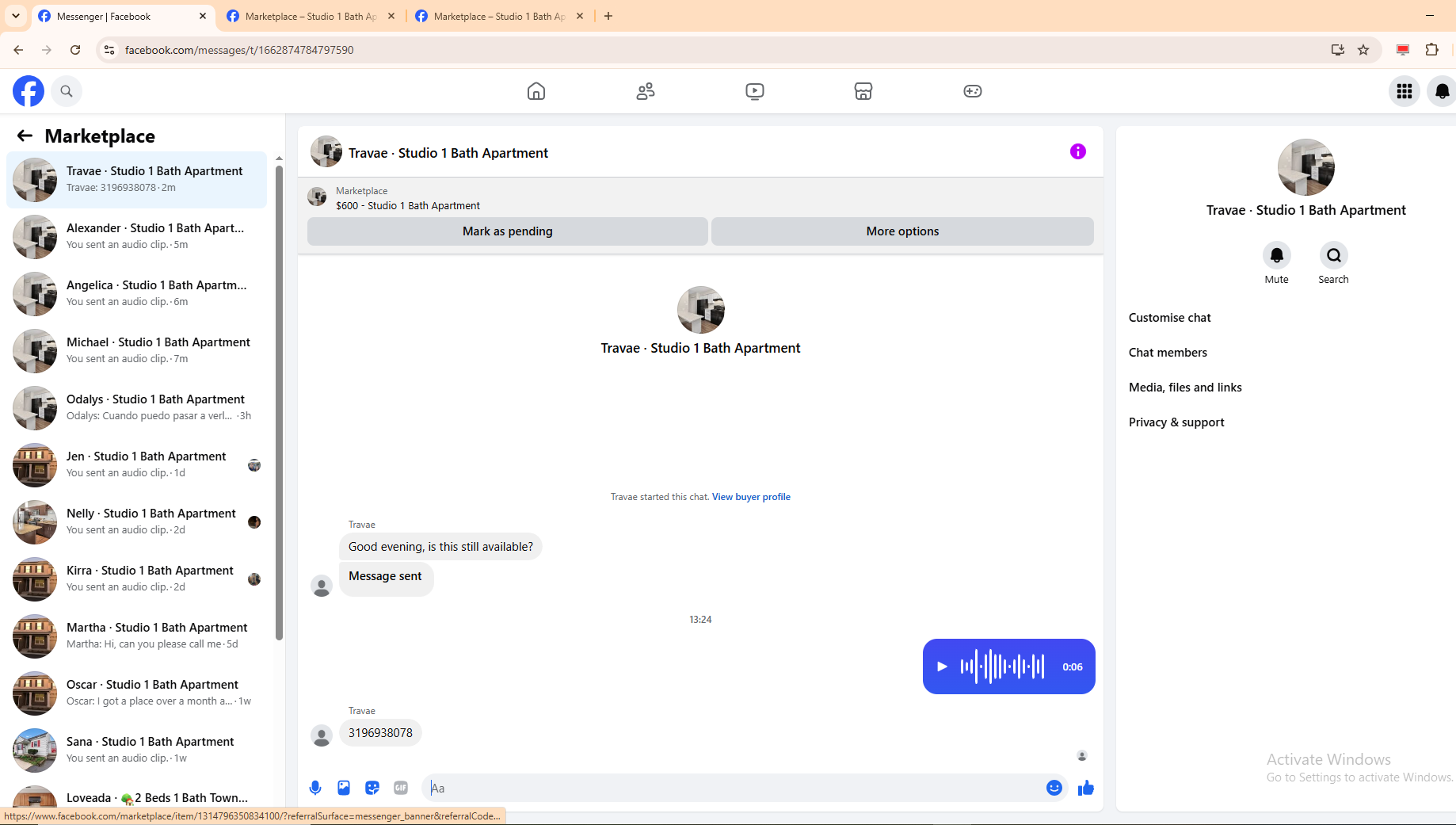
Task: Switch to Messenger | Facebook browser tab
Action: pos(123,16)
